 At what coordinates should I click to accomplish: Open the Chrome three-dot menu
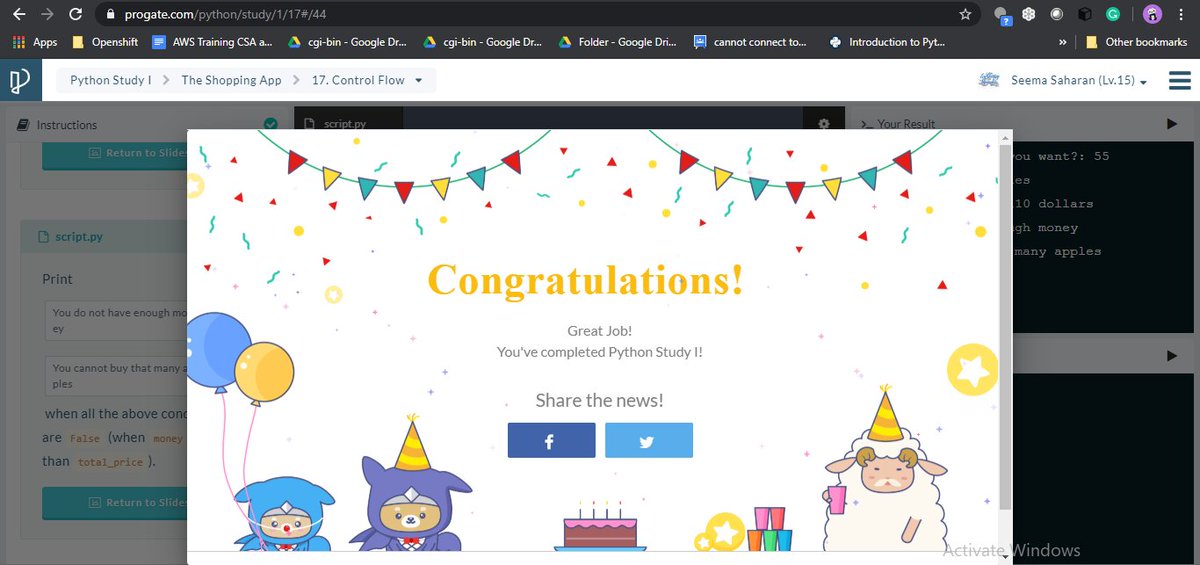pos(1182,14)
